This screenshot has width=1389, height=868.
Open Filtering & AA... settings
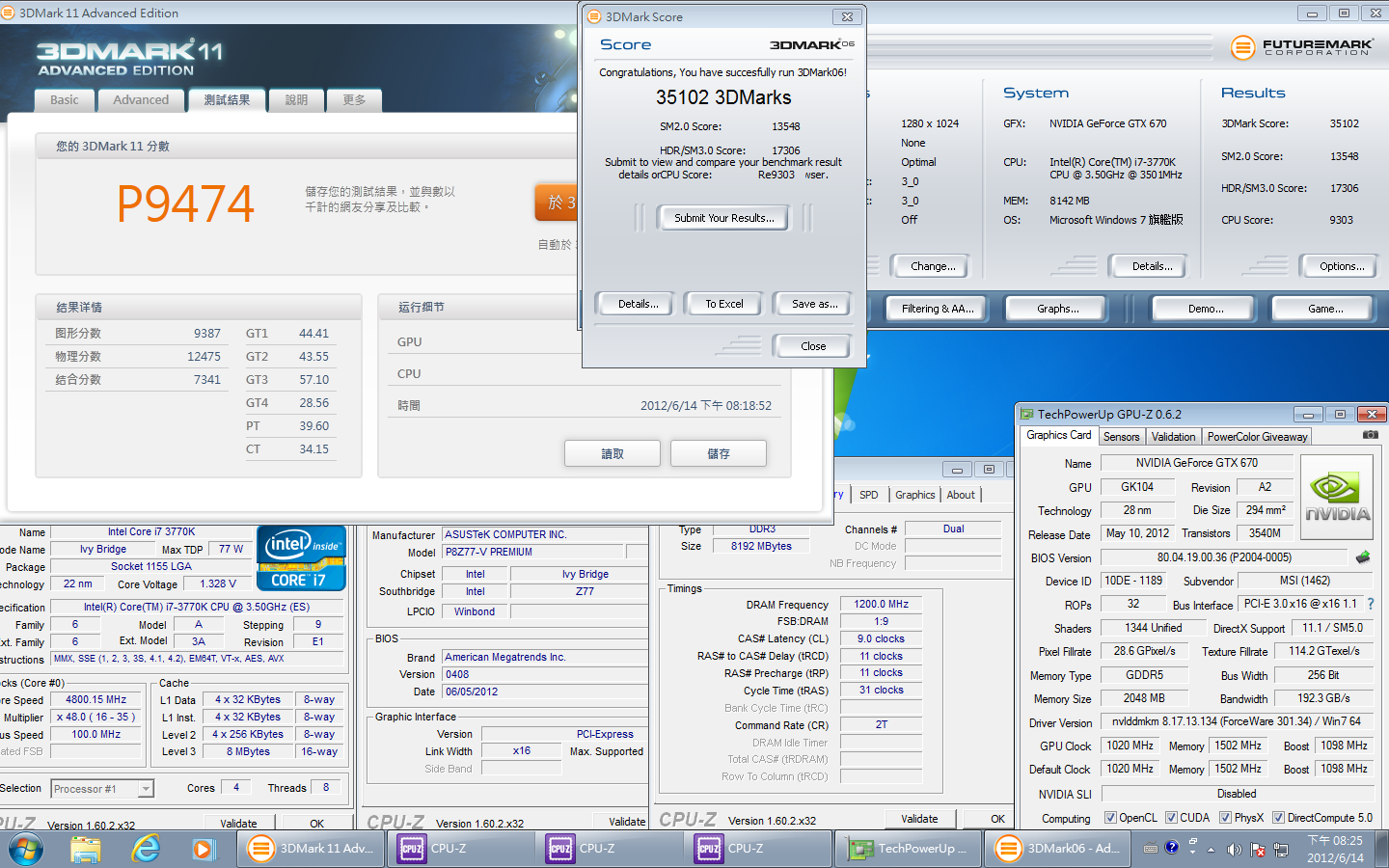click(938, 309)
